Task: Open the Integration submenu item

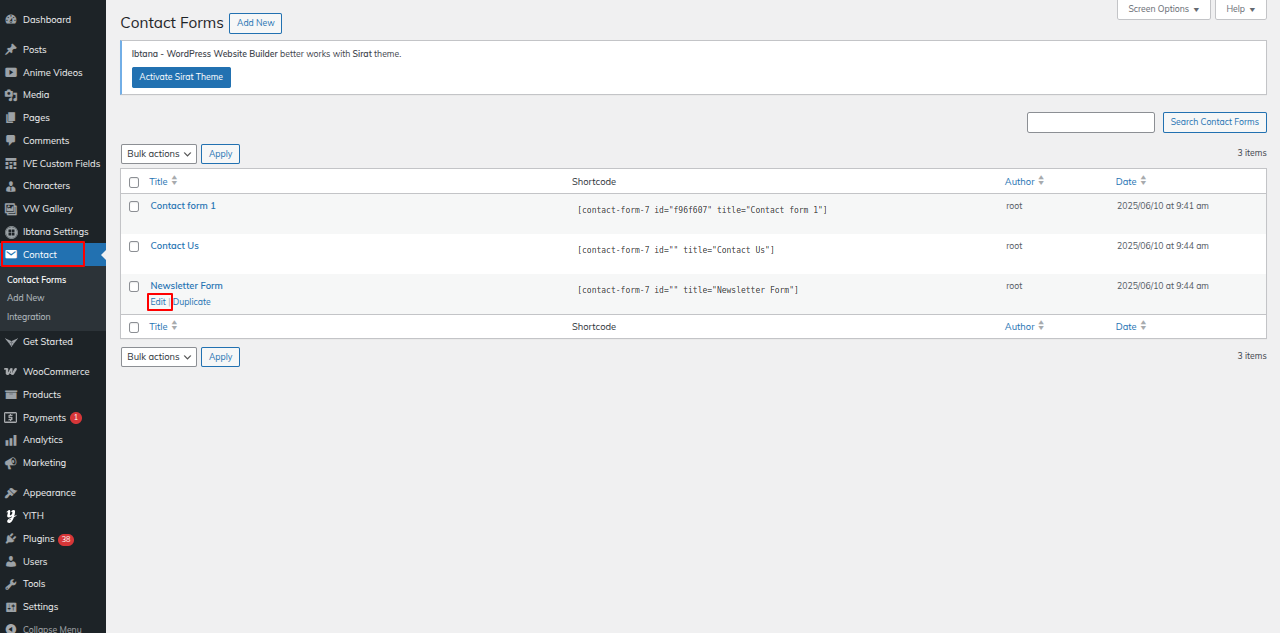Action: (29, 317)
